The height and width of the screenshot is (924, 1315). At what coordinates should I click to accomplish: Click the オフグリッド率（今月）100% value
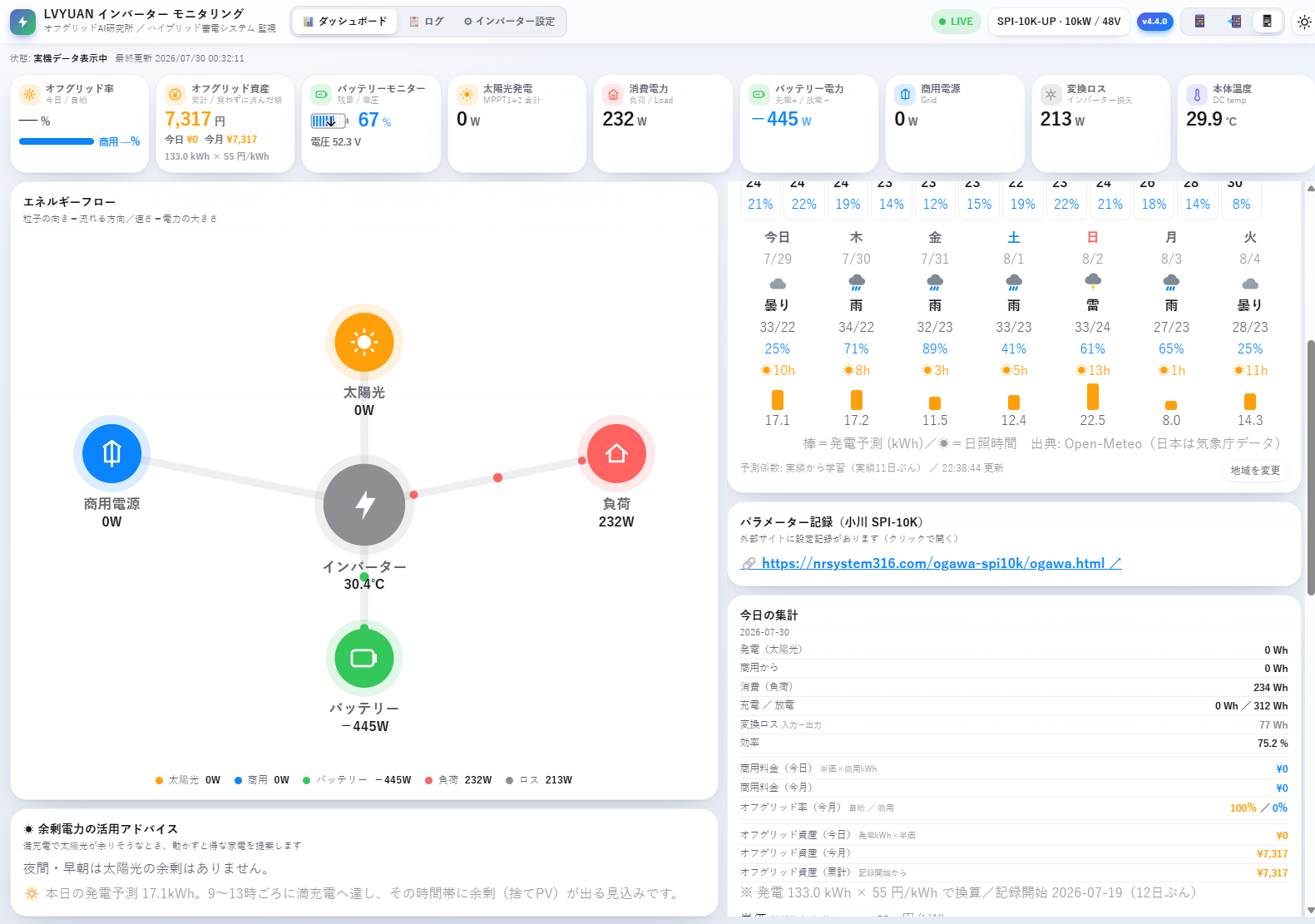[x=1243, y=808]
